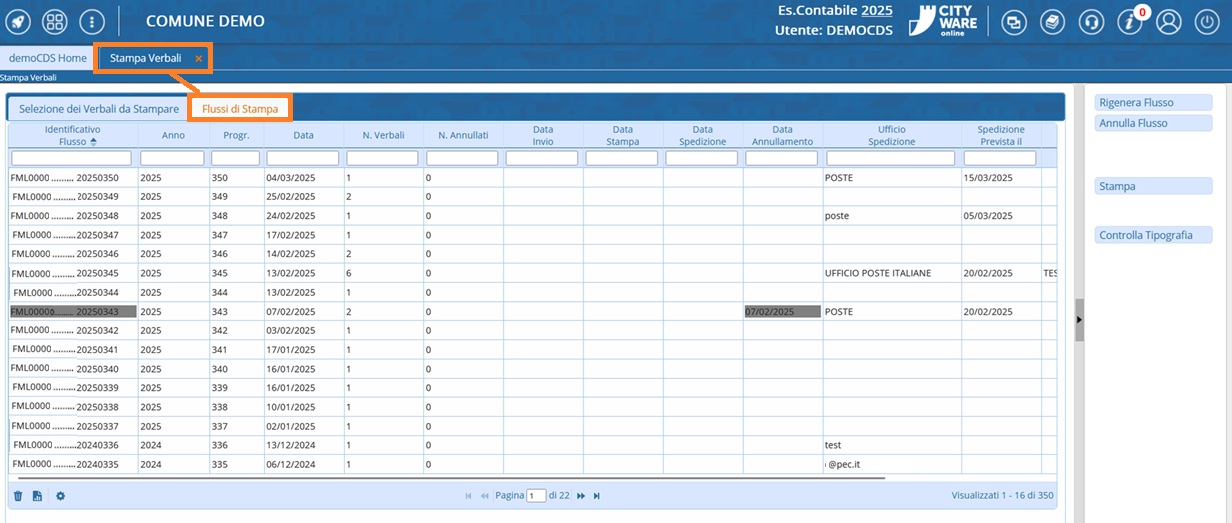This screenshot has width=1232, height=523.
Task: Click the trash delete icon below table
Action: click(18, 496)
